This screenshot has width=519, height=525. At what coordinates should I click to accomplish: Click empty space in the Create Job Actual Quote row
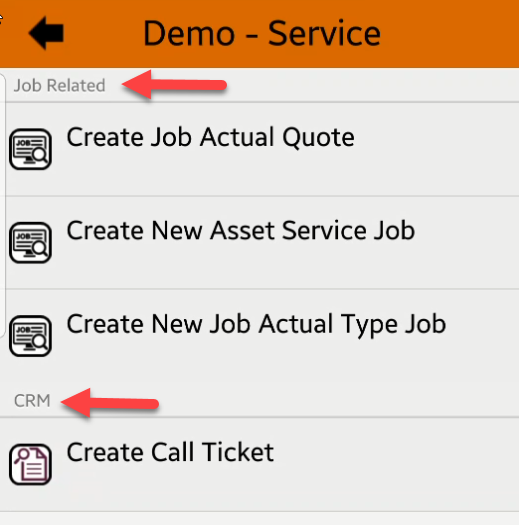tap(435, 149)
